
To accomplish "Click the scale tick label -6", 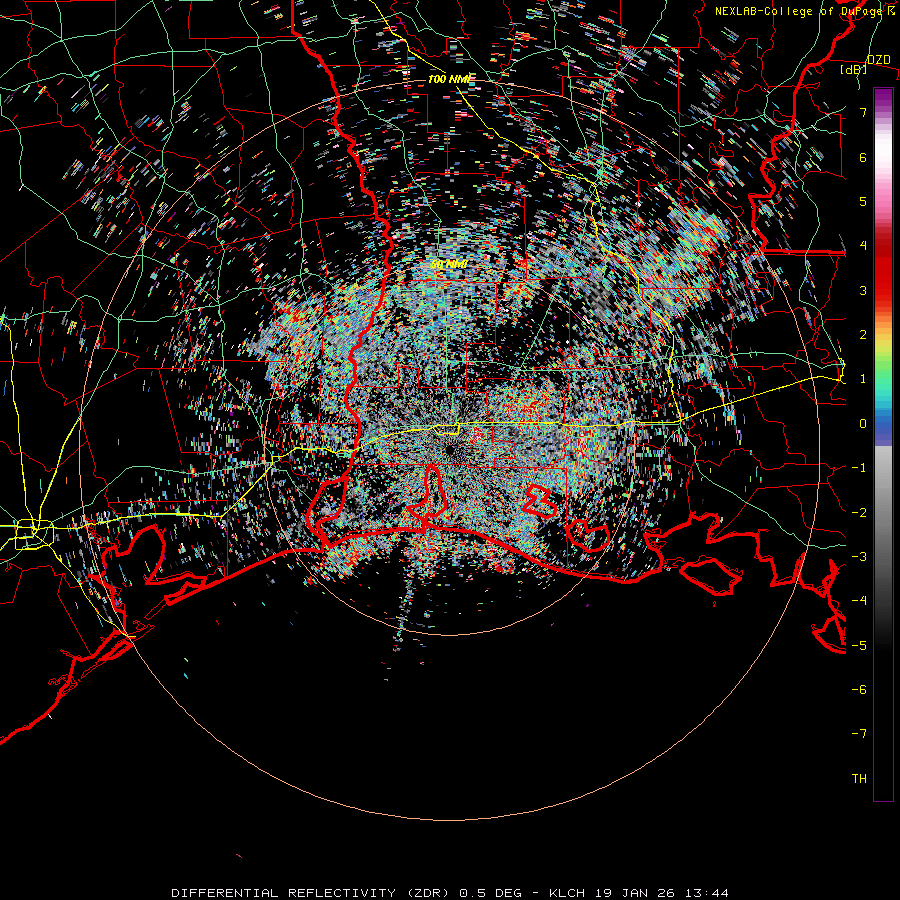I will coord(859,689).
